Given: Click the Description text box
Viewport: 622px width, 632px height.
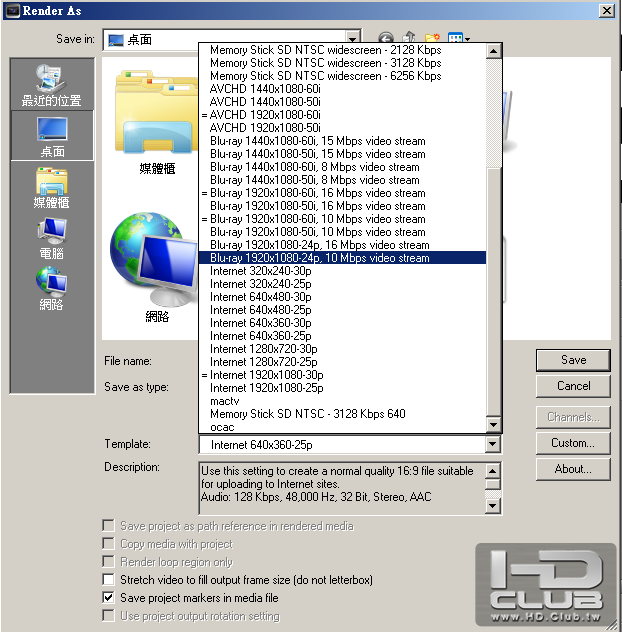Looking at the screenshot, I should pos(342,488).
